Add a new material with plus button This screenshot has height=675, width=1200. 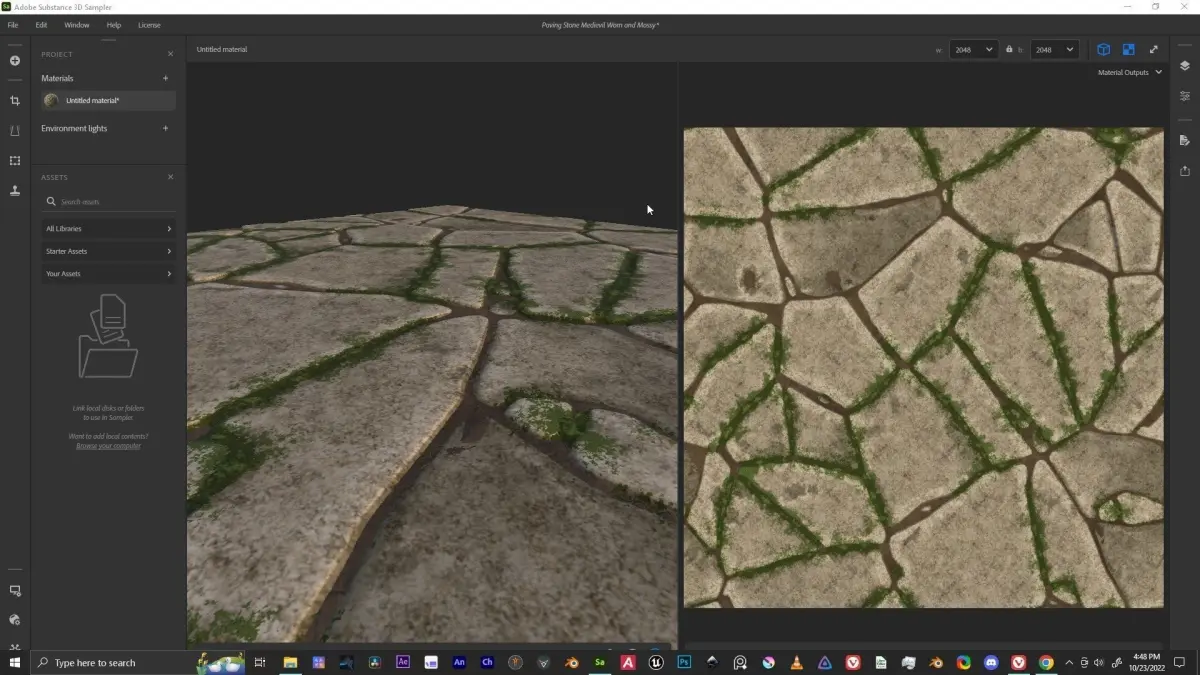(x=166, y=78)
